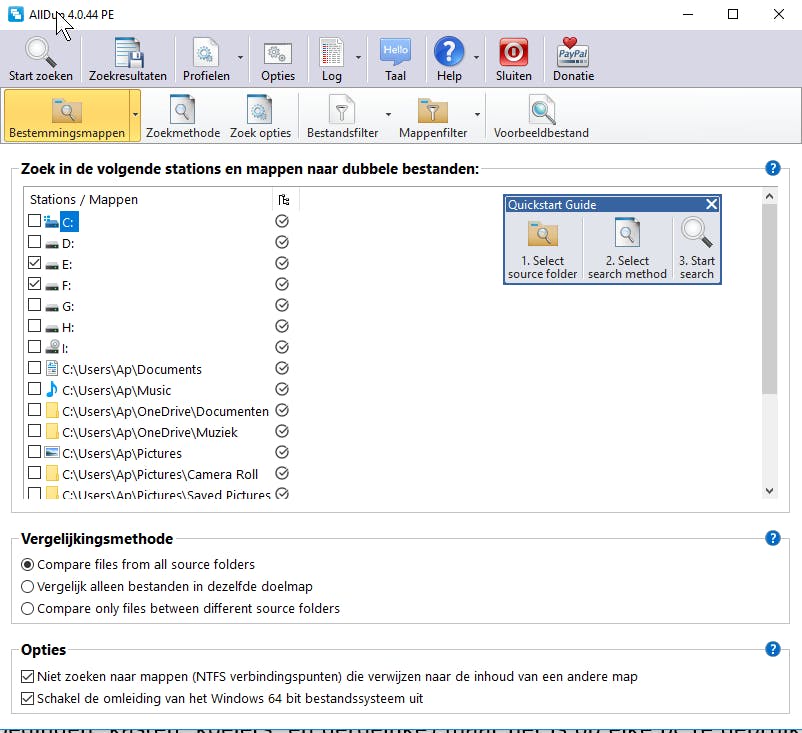
Task: Open the Opties settings icon
Action: tap(277, 53)
